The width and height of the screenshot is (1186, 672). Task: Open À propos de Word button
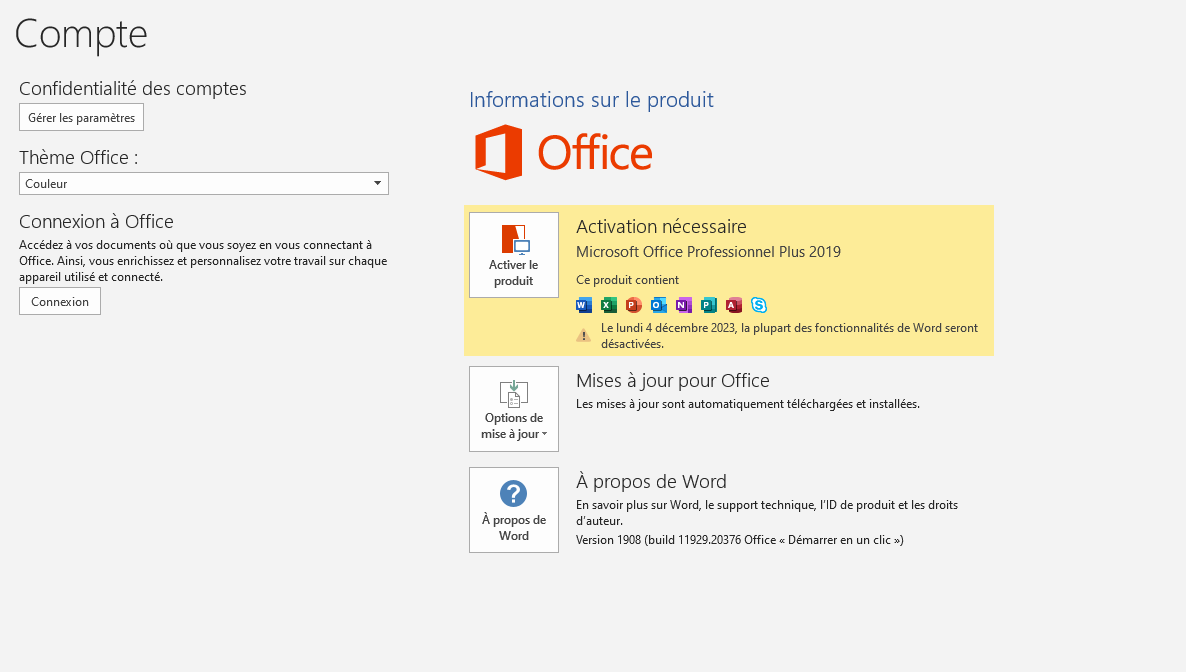[x=514, y=509]
